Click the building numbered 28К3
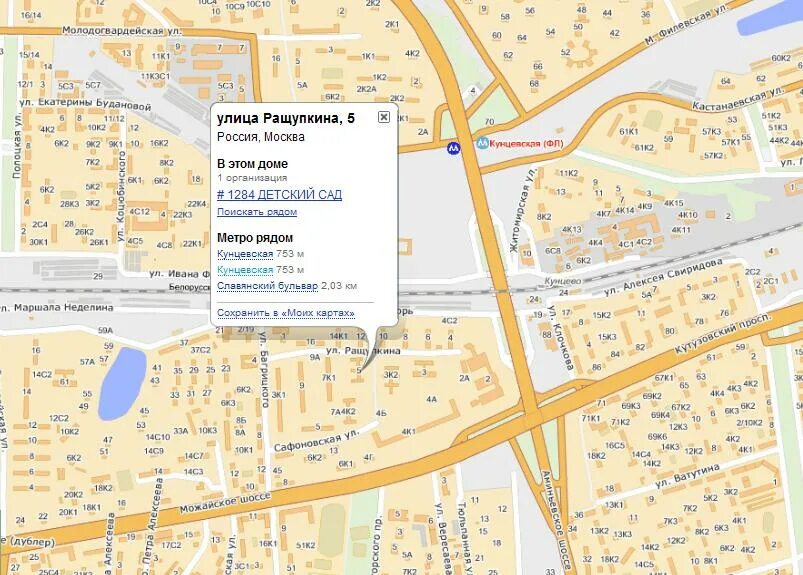803x575 pixels. coord(70,203)
